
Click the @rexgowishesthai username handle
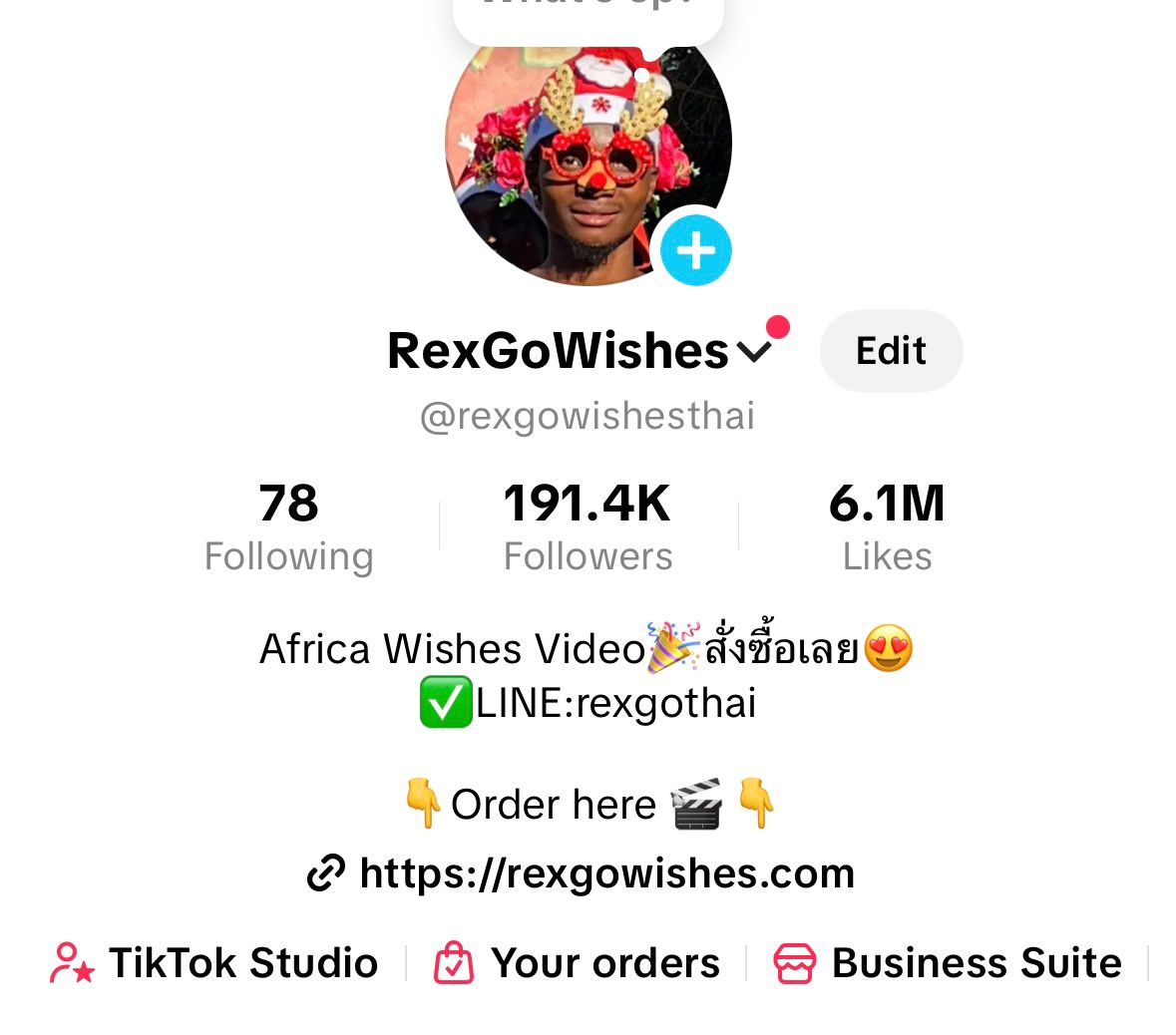pyautogui.click(x=588, y=416)
